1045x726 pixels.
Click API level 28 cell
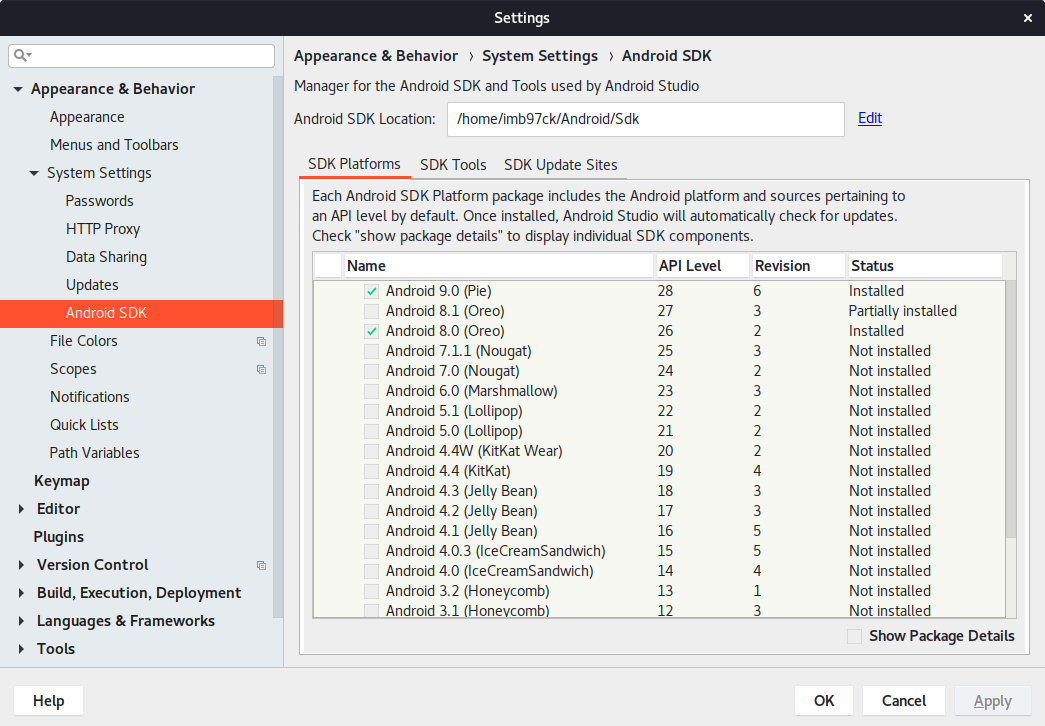[665, 291]
